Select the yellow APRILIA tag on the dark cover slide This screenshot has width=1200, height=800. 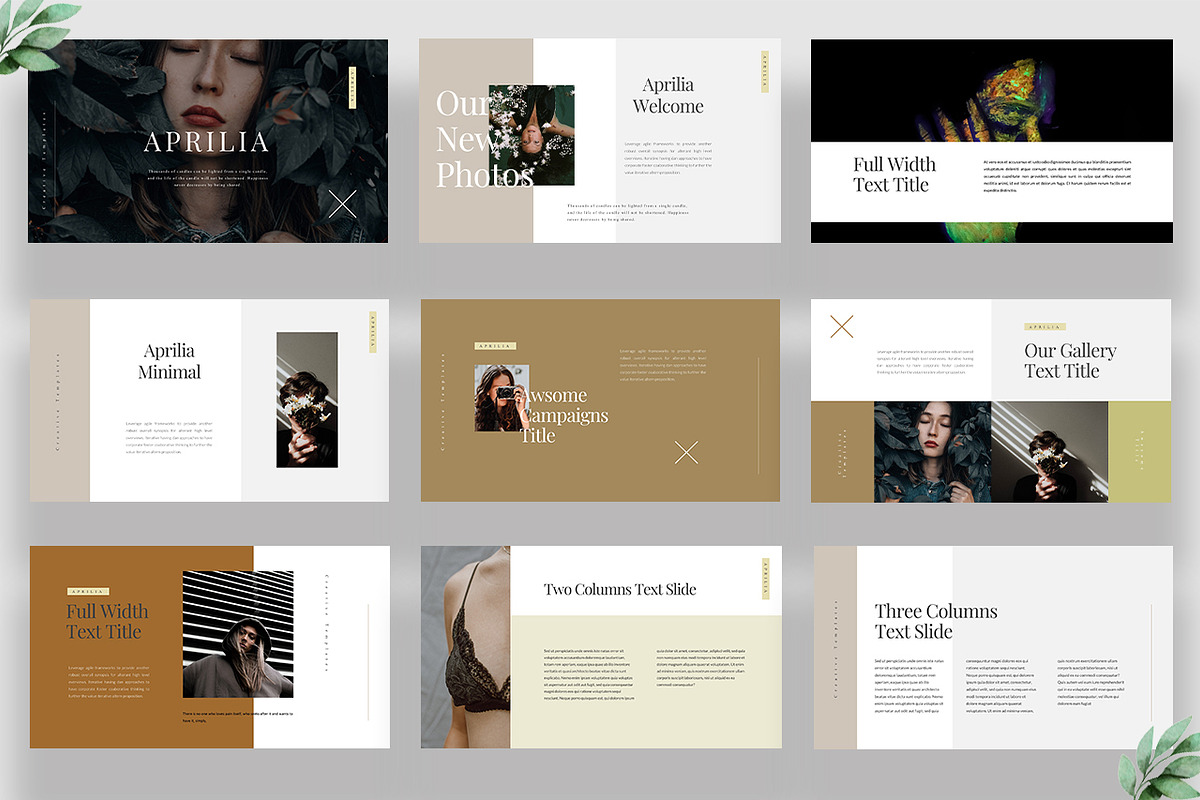coord(352,87)
